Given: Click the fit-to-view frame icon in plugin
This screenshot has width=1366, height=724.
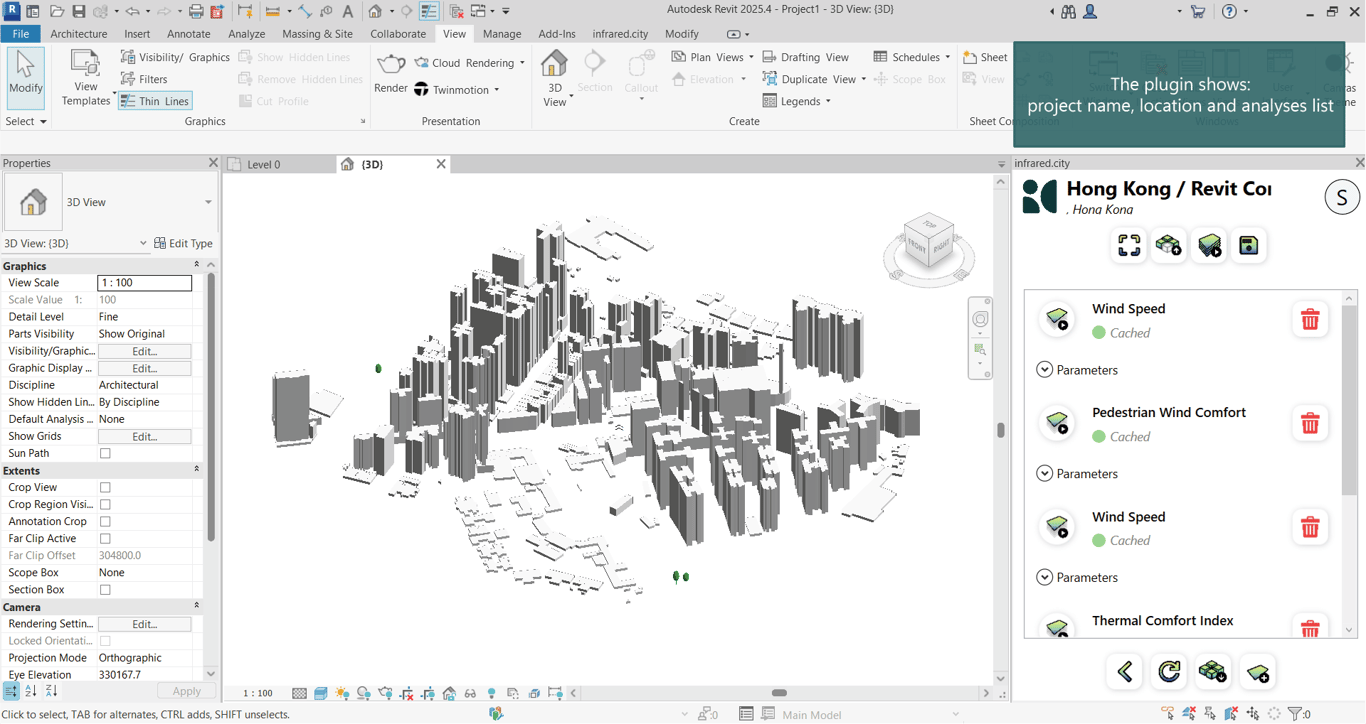Looking at the screenshot, I should click(x=1129, y=246).
